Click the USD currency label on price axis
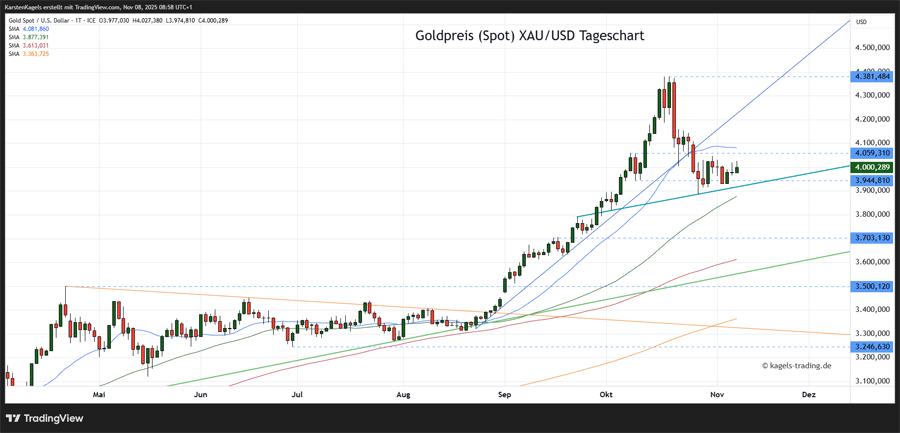This screenshot has width=900, height=433. 860,20
